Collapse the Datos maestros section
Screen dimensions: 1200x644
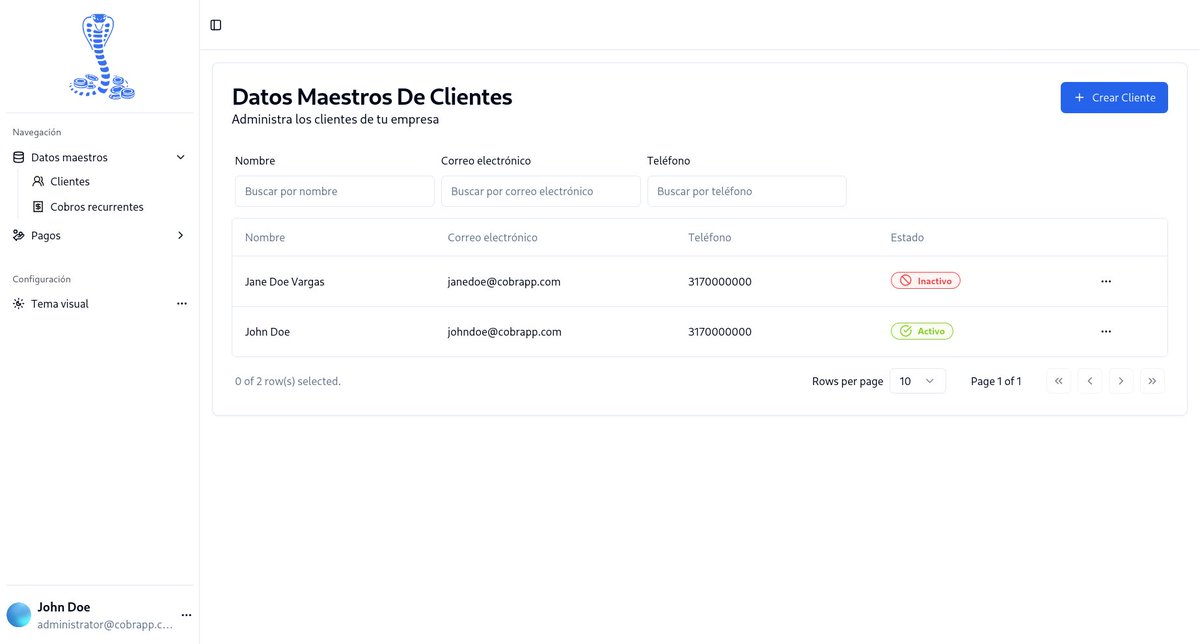(x=180, y=157)
